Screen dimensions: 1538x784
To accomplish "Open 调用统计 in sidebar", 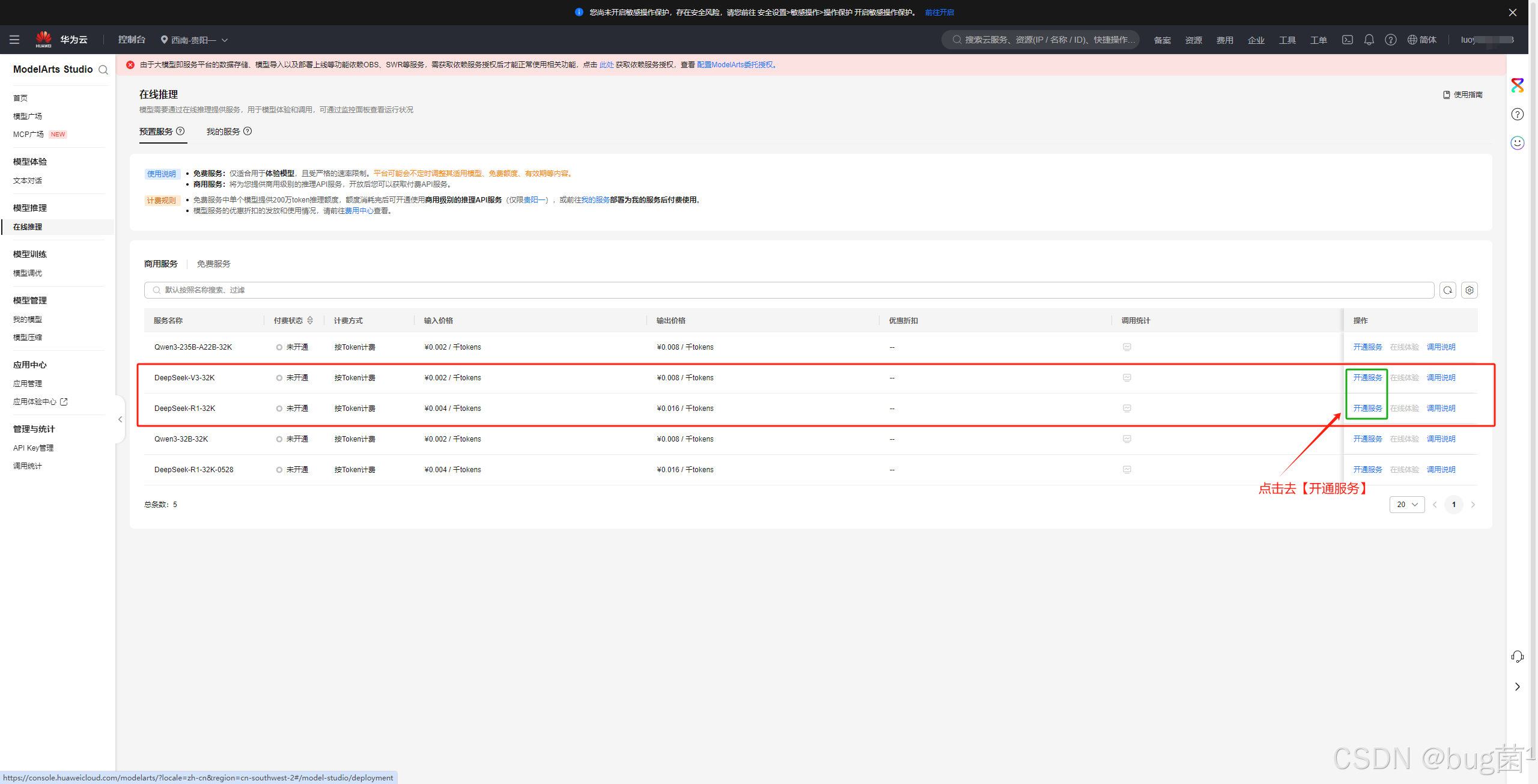I will point(28,466).
